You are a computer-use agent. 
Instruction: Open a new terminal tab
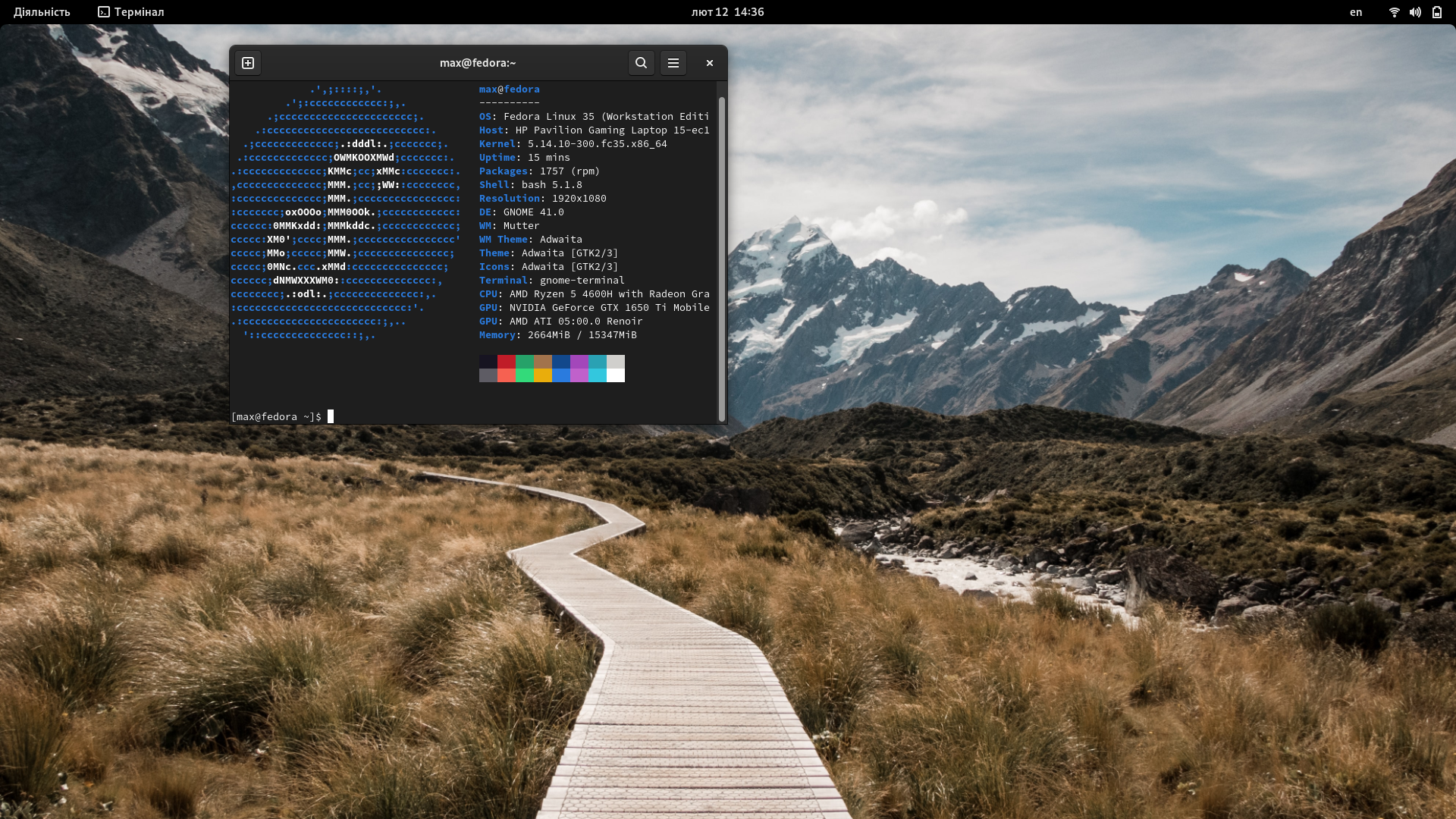coord(248,63)
